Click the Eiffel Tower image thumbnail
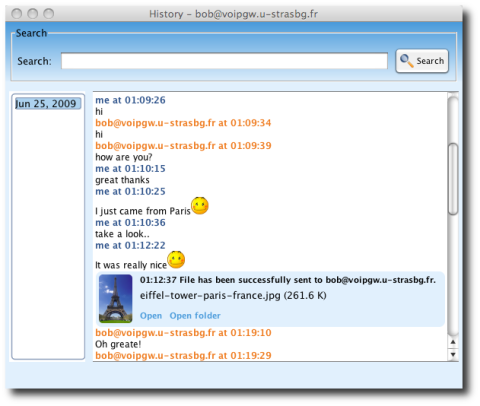The height and width of the screenshot is (406, 480). click(116, 298)
